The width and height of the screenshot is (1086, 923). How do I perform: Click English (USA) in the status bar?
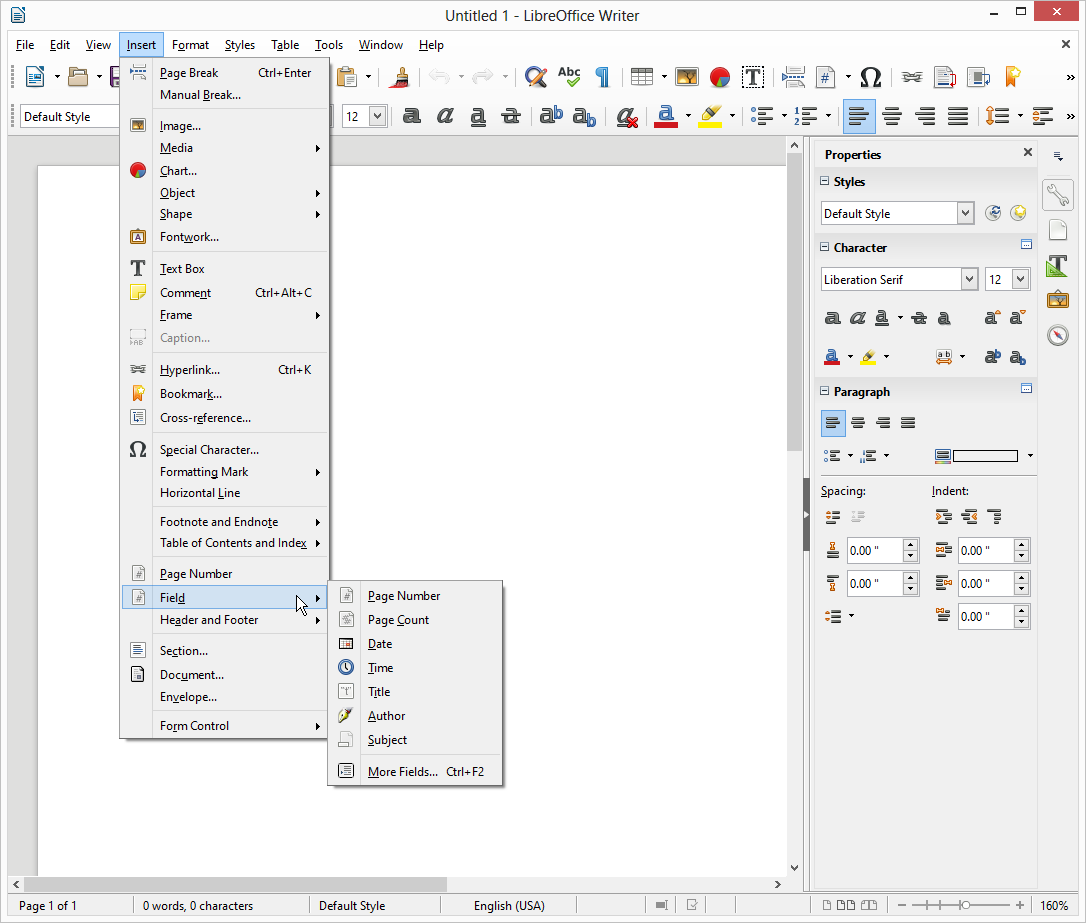tap(509, 905)
